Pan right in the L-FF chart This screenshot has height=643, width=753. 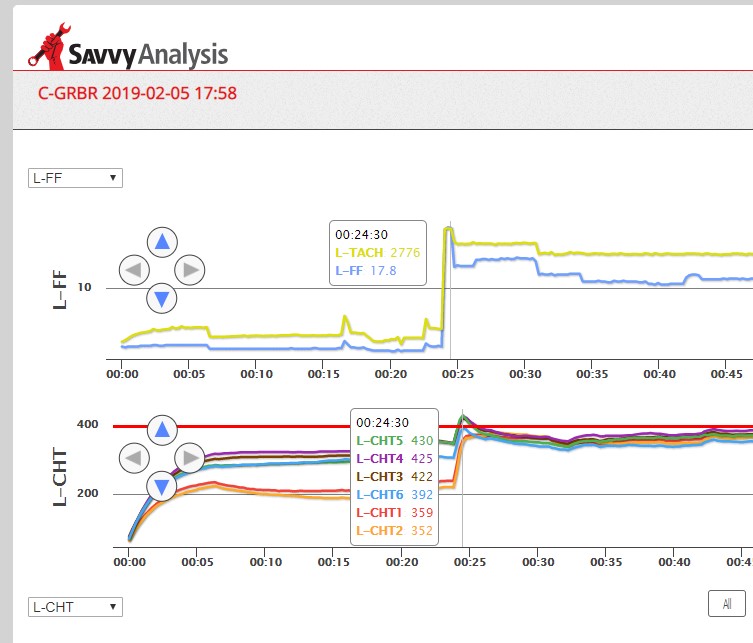click(x=190, y=269)
